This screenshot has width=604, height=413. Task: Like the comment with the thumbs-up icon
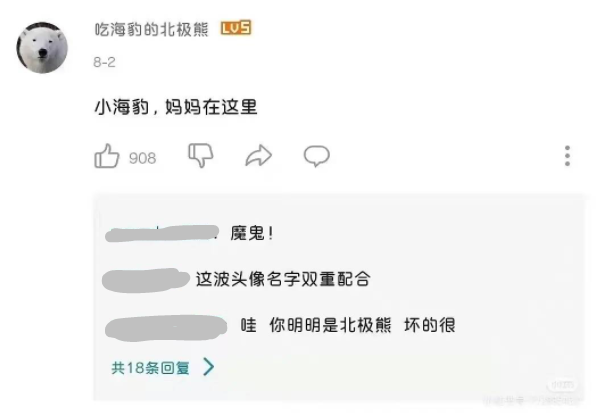[107, 156]
